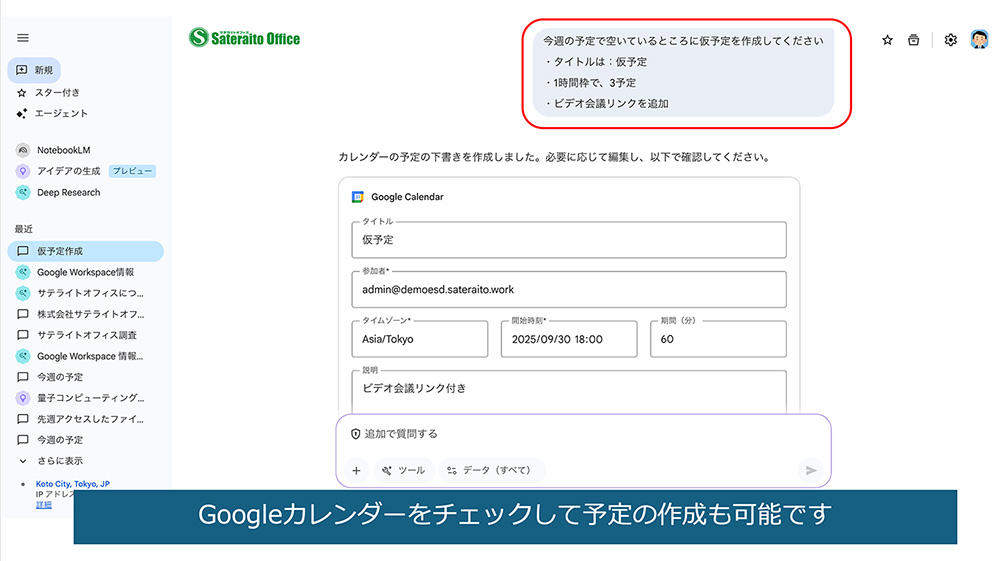Image resolution: width=1000 pixels, height=561 pixels.
Task: Click the Sateraito Office logo
Action: [245, 39]
